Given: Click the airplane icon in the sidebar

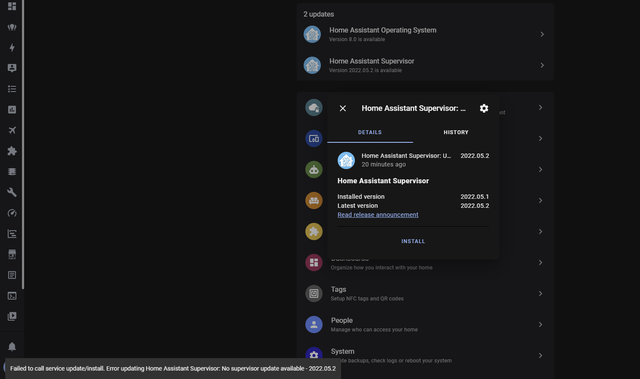Looking at the screenshot, I should [x=12, y=130].
